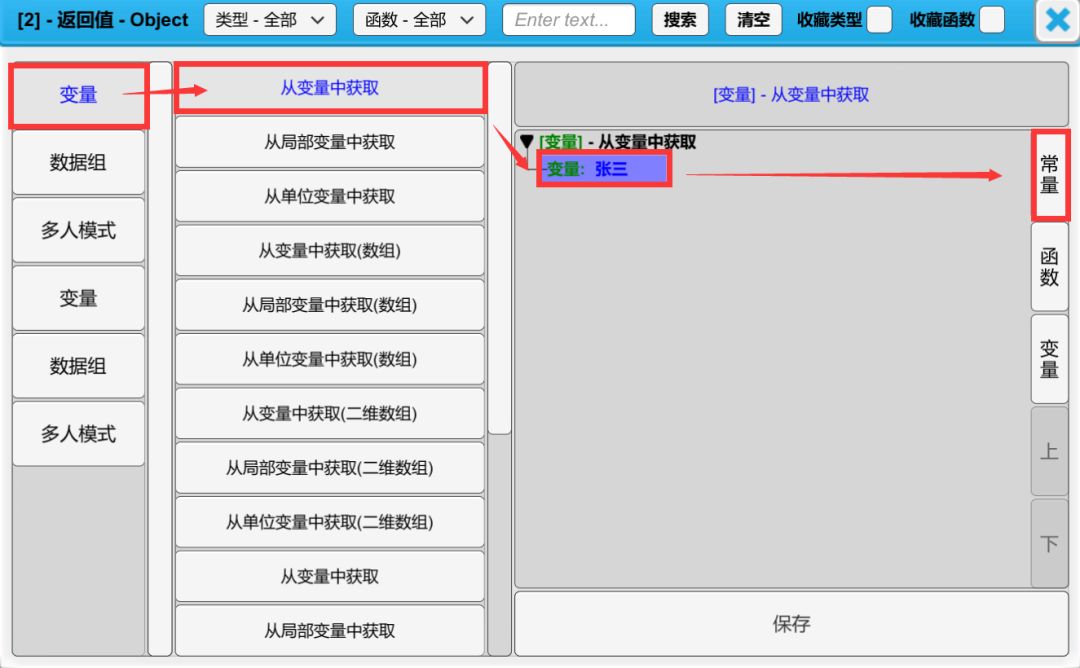The height and width of the screenshot is (668, 1080).
Task: Toggle the 收藏类型 checkbox
Action: coord(878,20)
